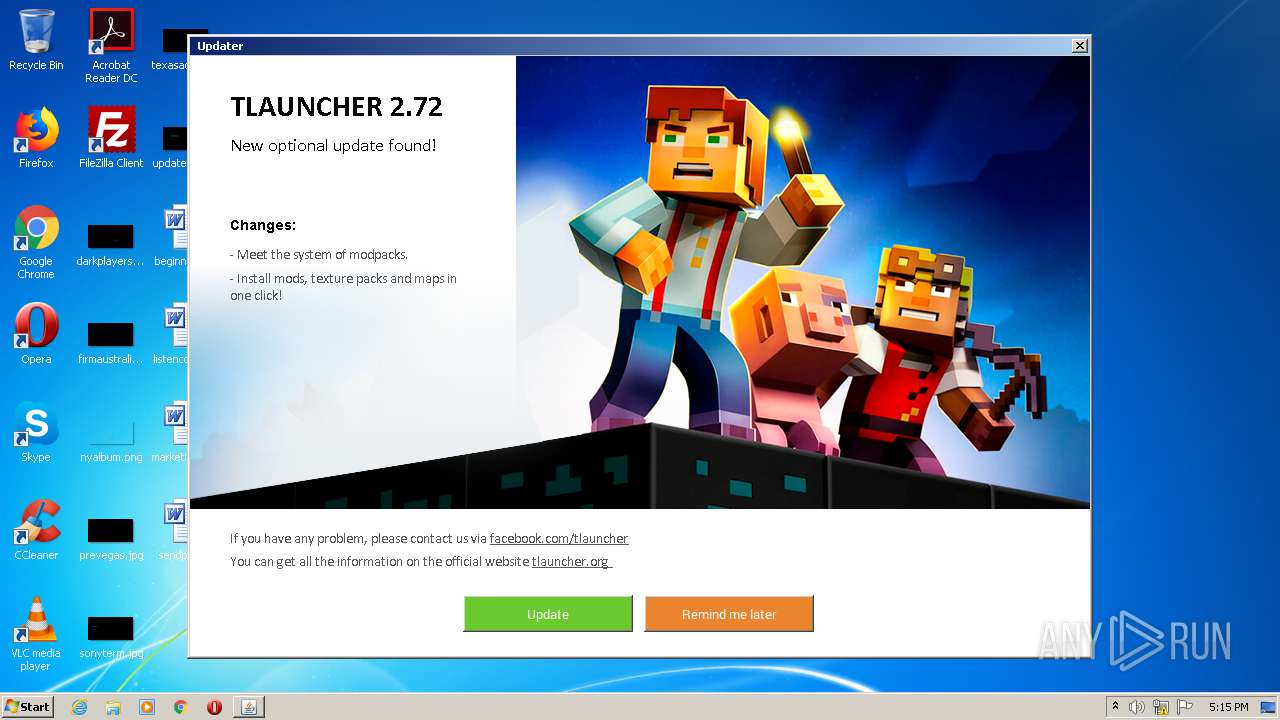Click the green Update button
This screenshot has height=720, width=1280.
coord(548,614)
